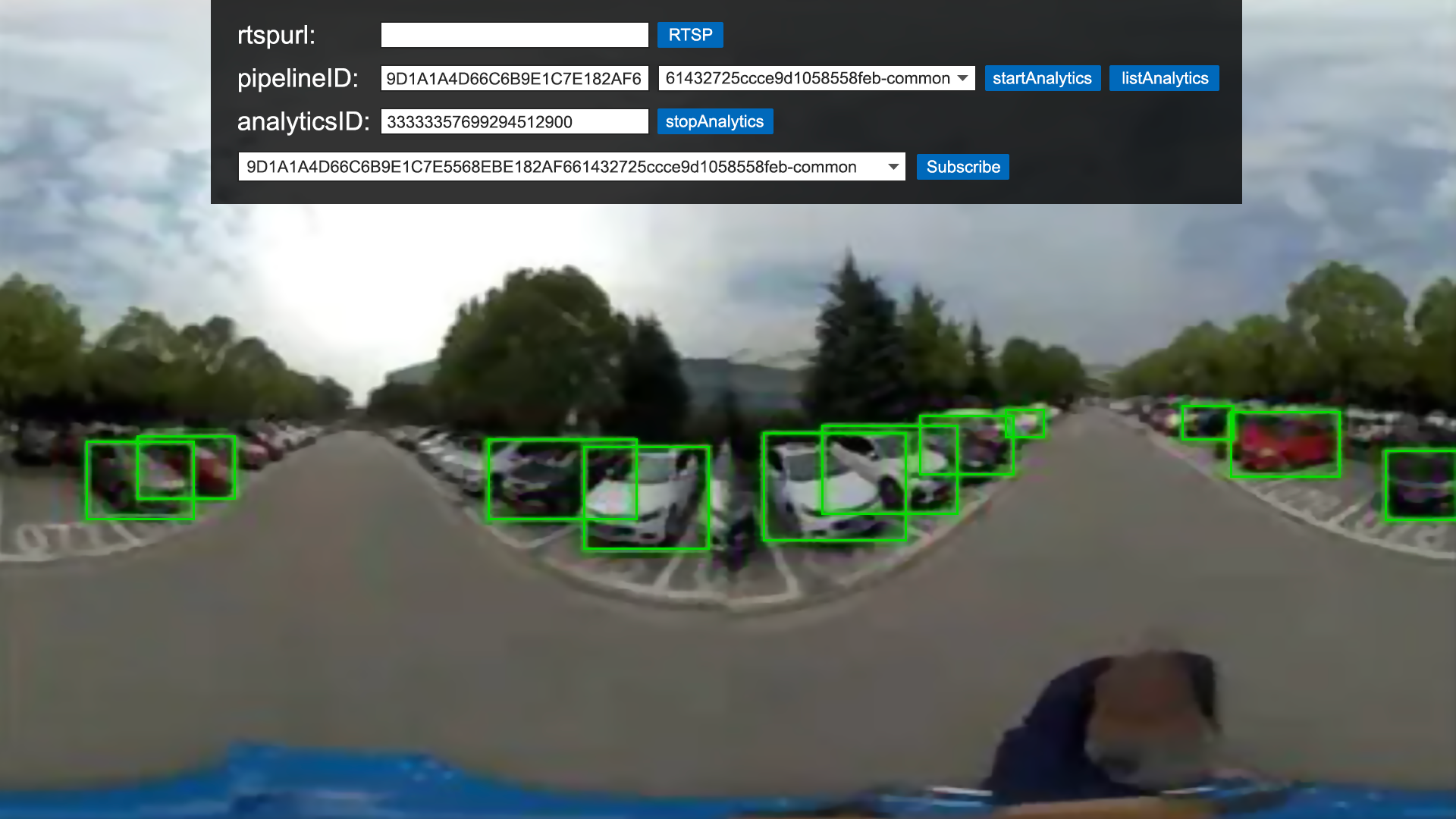Click the RTSP connect button
The height and width of the screenshot is (819, 1456).
click(x=690, y=34)
